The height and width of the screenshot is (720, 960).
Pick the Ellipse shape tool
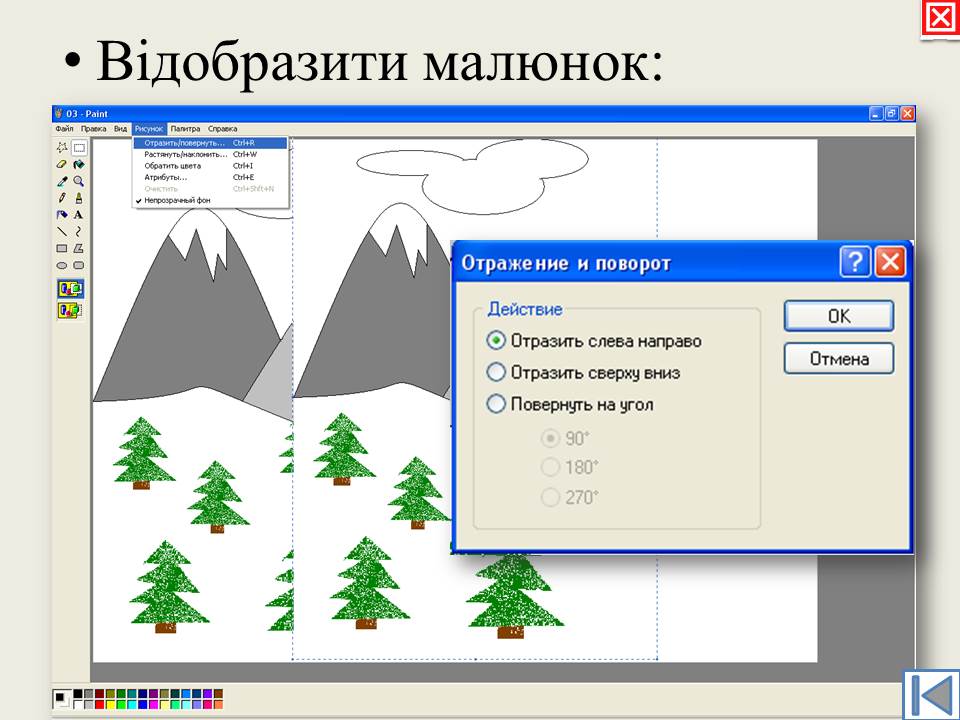point(62,266)
